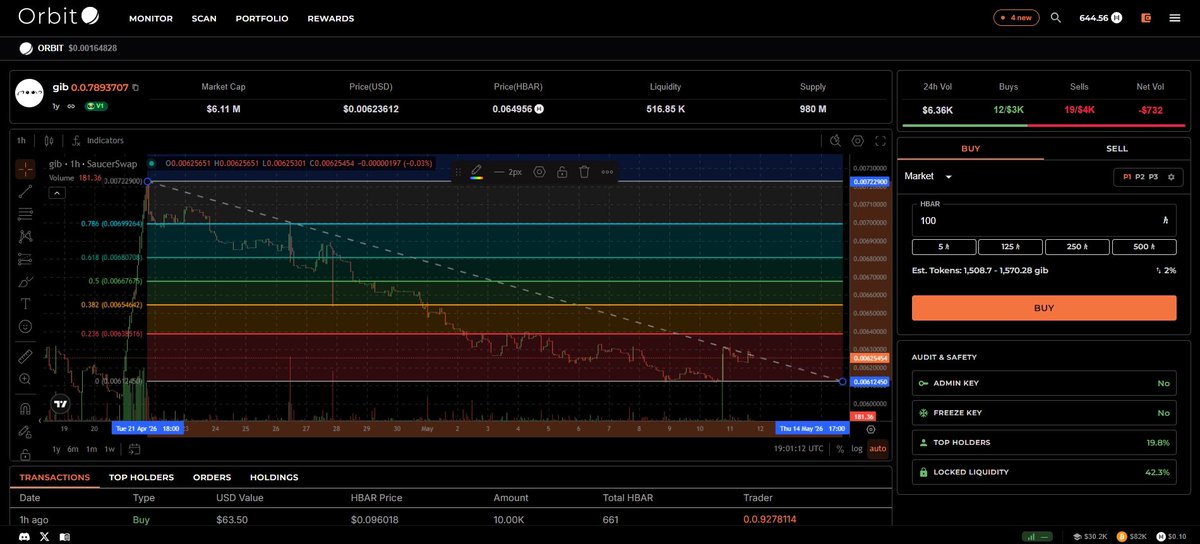Screen dimensions: 1200x544
Task: Change the 1h chart interval
Action: click(x=21, y=141)
